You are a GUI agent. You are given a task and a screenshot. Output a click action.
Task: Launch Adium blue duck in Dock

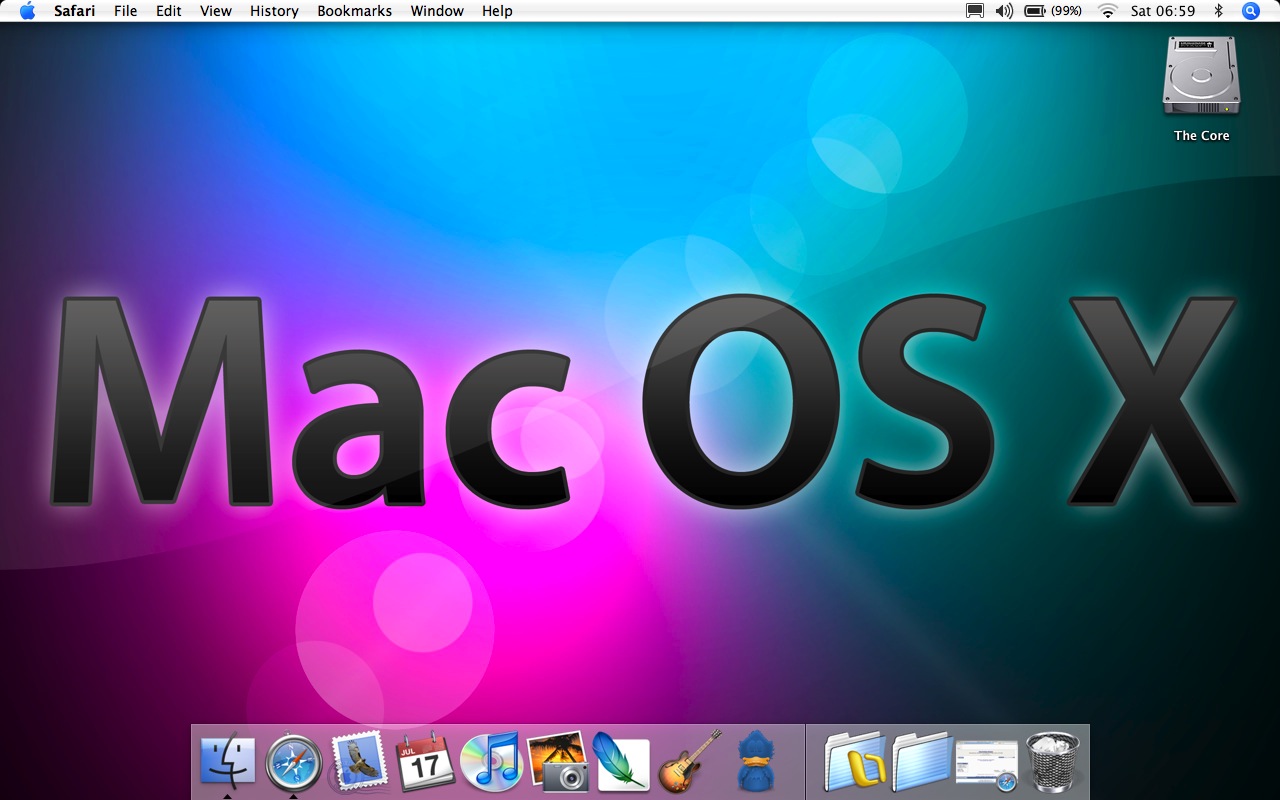pyautogui.click(x=754, y=762)
